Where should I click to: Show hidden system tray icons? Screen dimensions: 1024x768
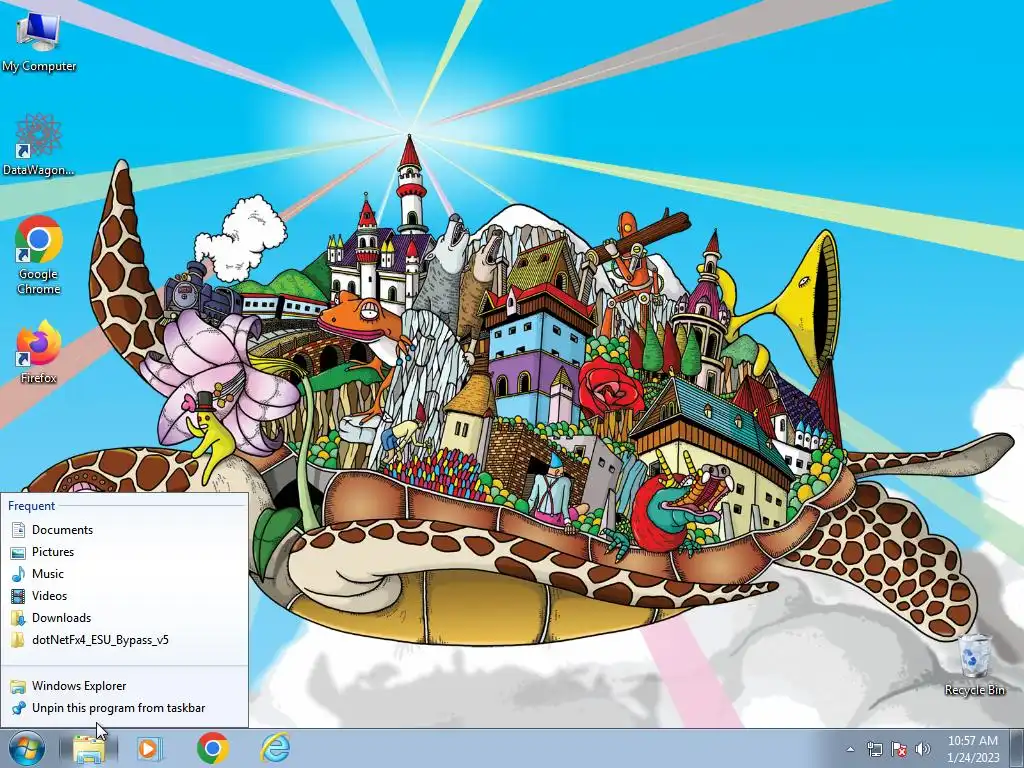pos(850,750)
